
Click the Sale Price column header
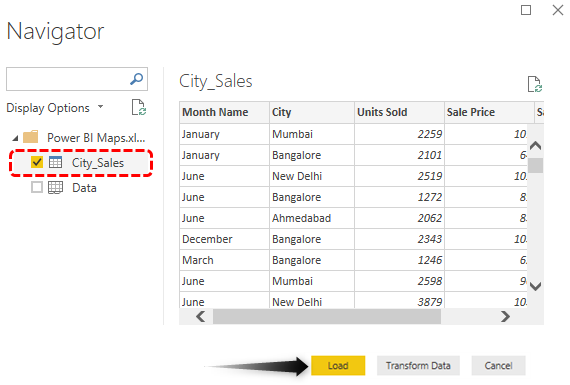[489, 112]
